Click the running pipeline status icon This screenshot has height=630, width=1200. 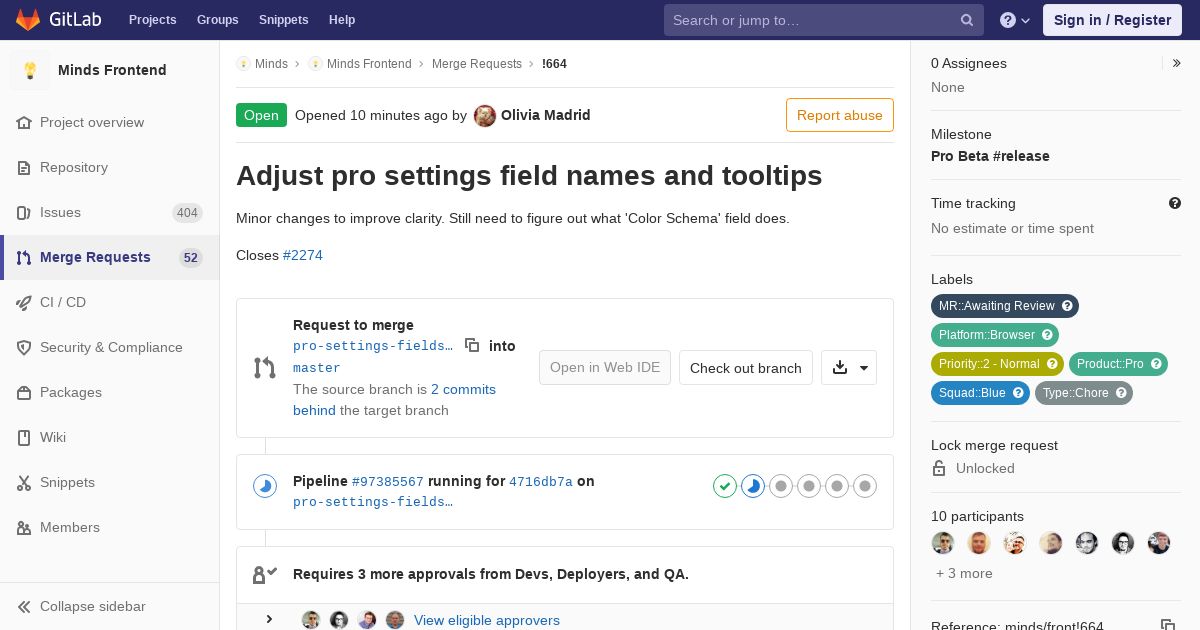coord(265,486)
